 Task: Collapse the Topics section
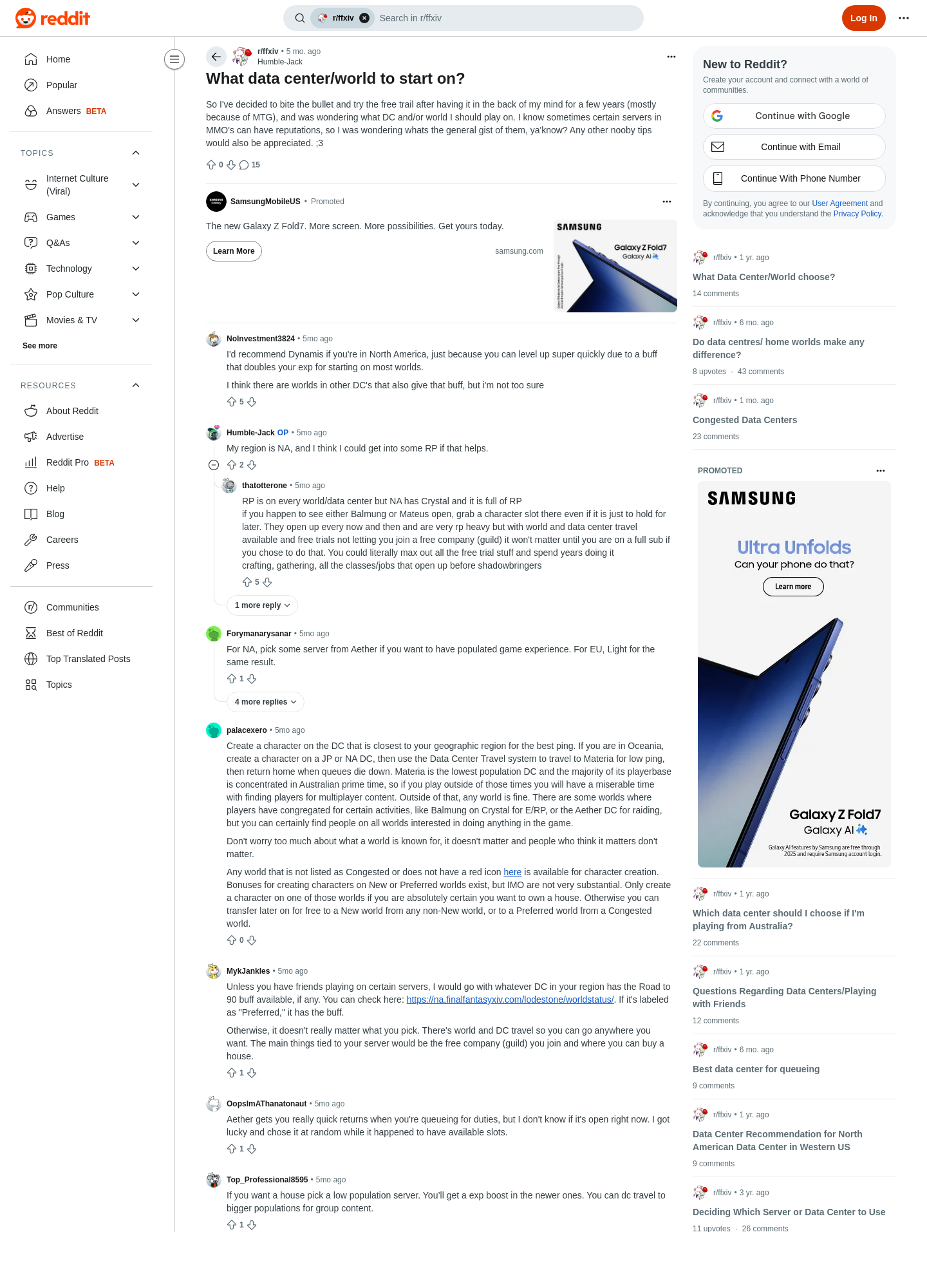point(136,153)
